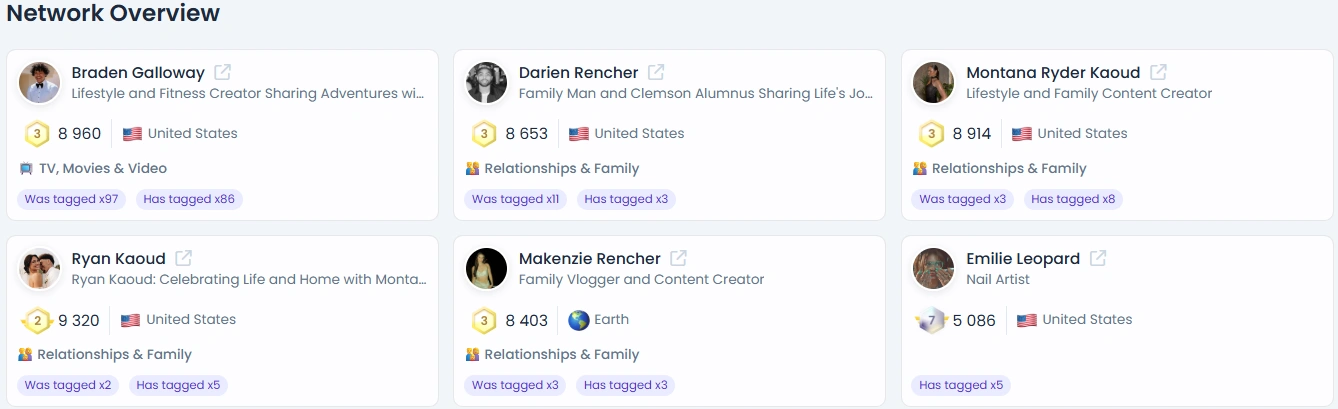1338x409 pixels.
Task: Click the US flag in Braden Galloway's card
Action: pos(132,134)
